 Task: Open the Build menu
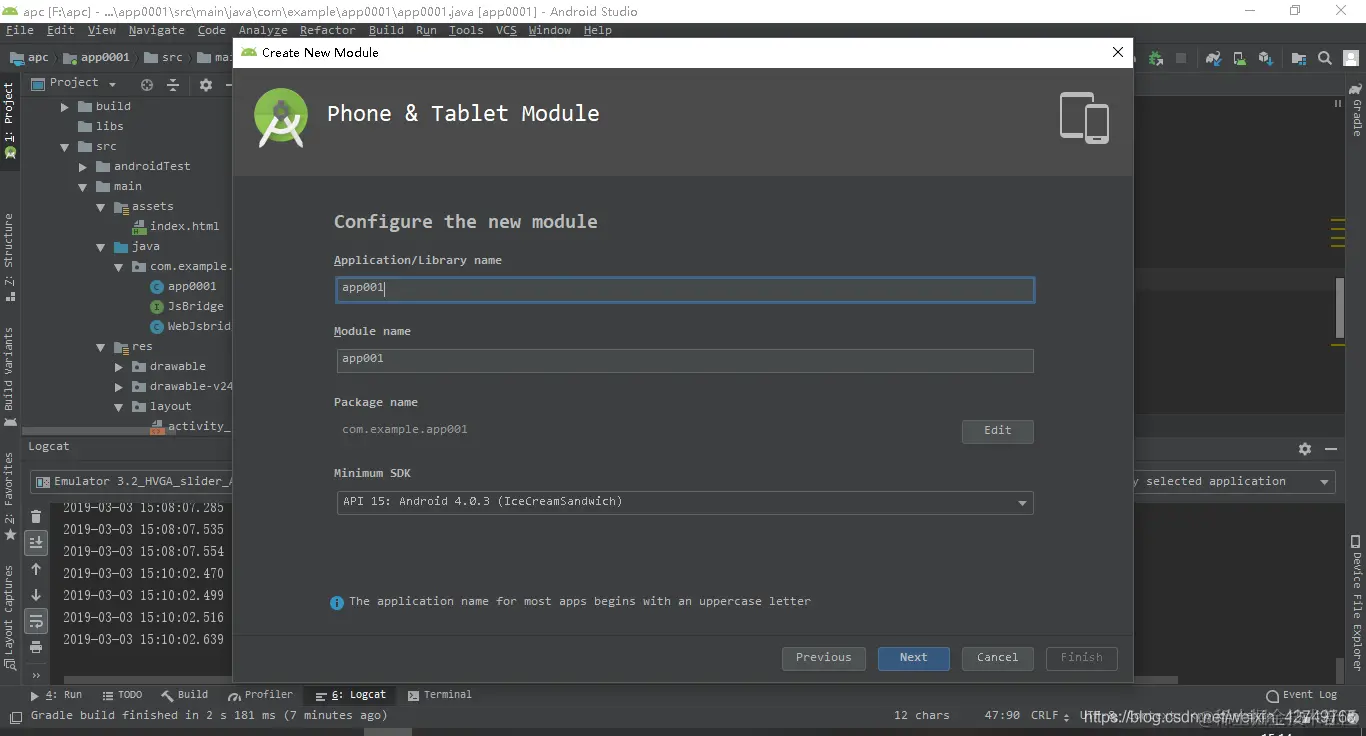(x=386, y=30)
